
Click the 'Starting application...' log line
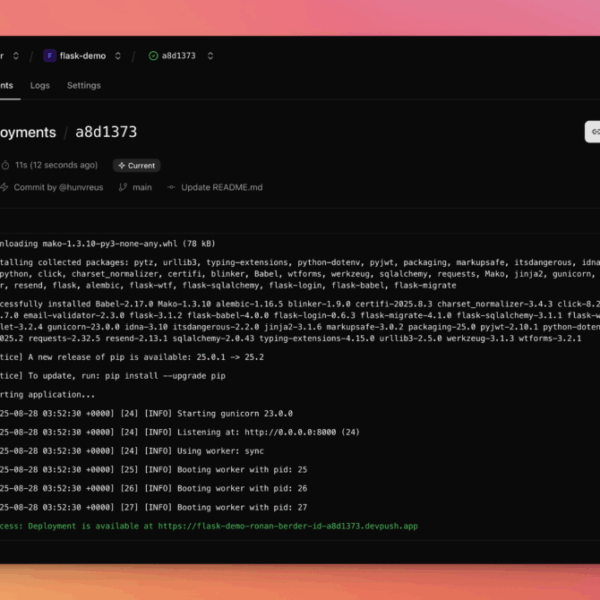pyautogui.click(x=47, y=395)
